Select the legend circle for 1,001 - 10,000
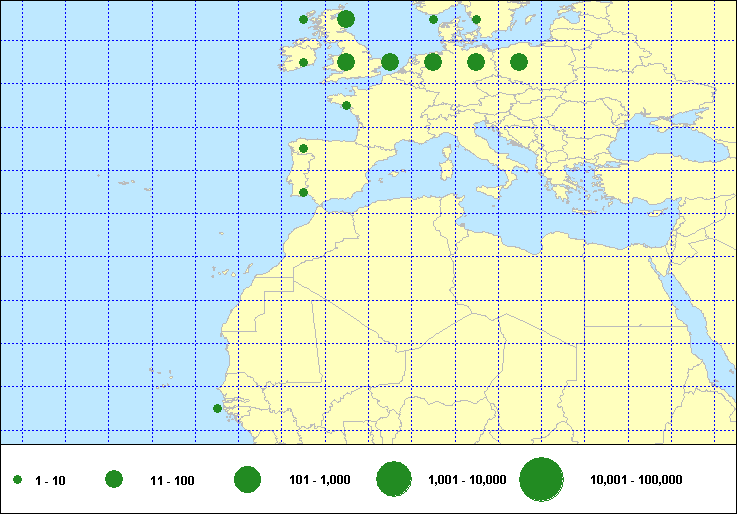 click(394, 480)
